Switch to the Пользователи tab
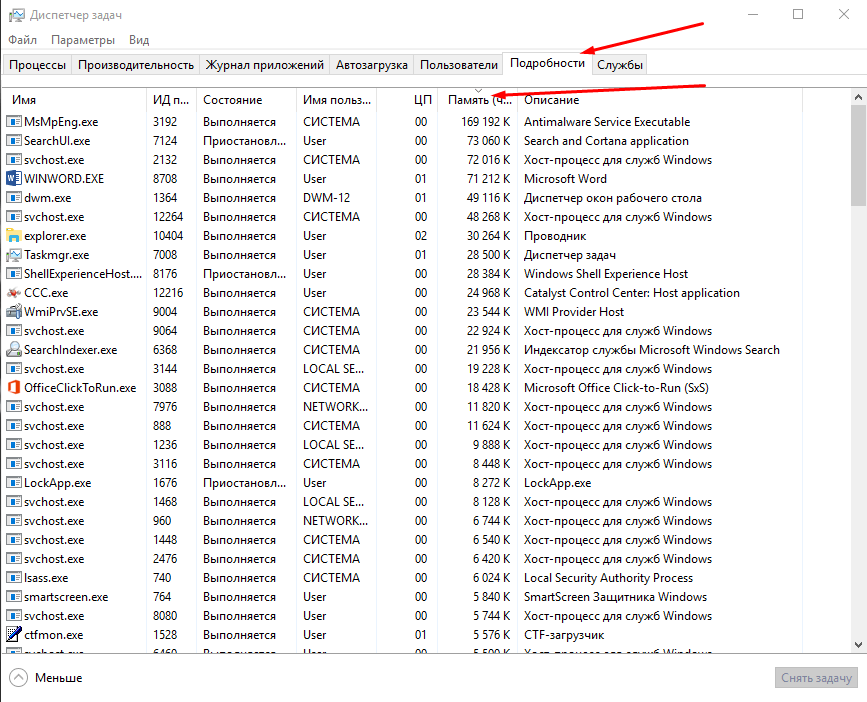Screen dimensions: 867x702 [x=459, y=65]
